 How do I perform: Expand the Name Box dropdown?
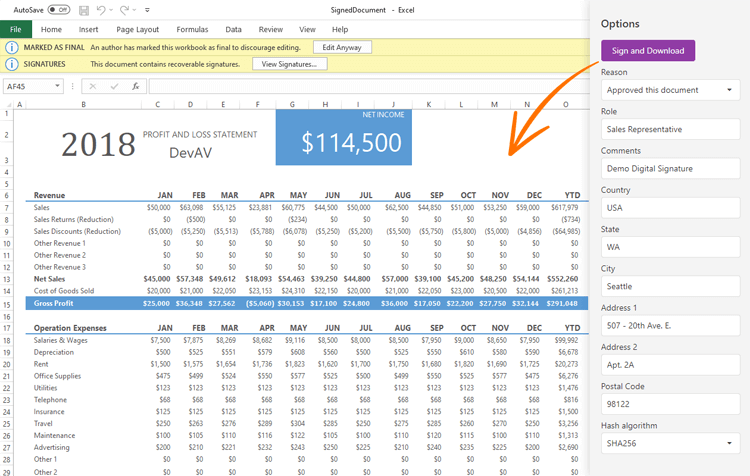coord(58,87)
